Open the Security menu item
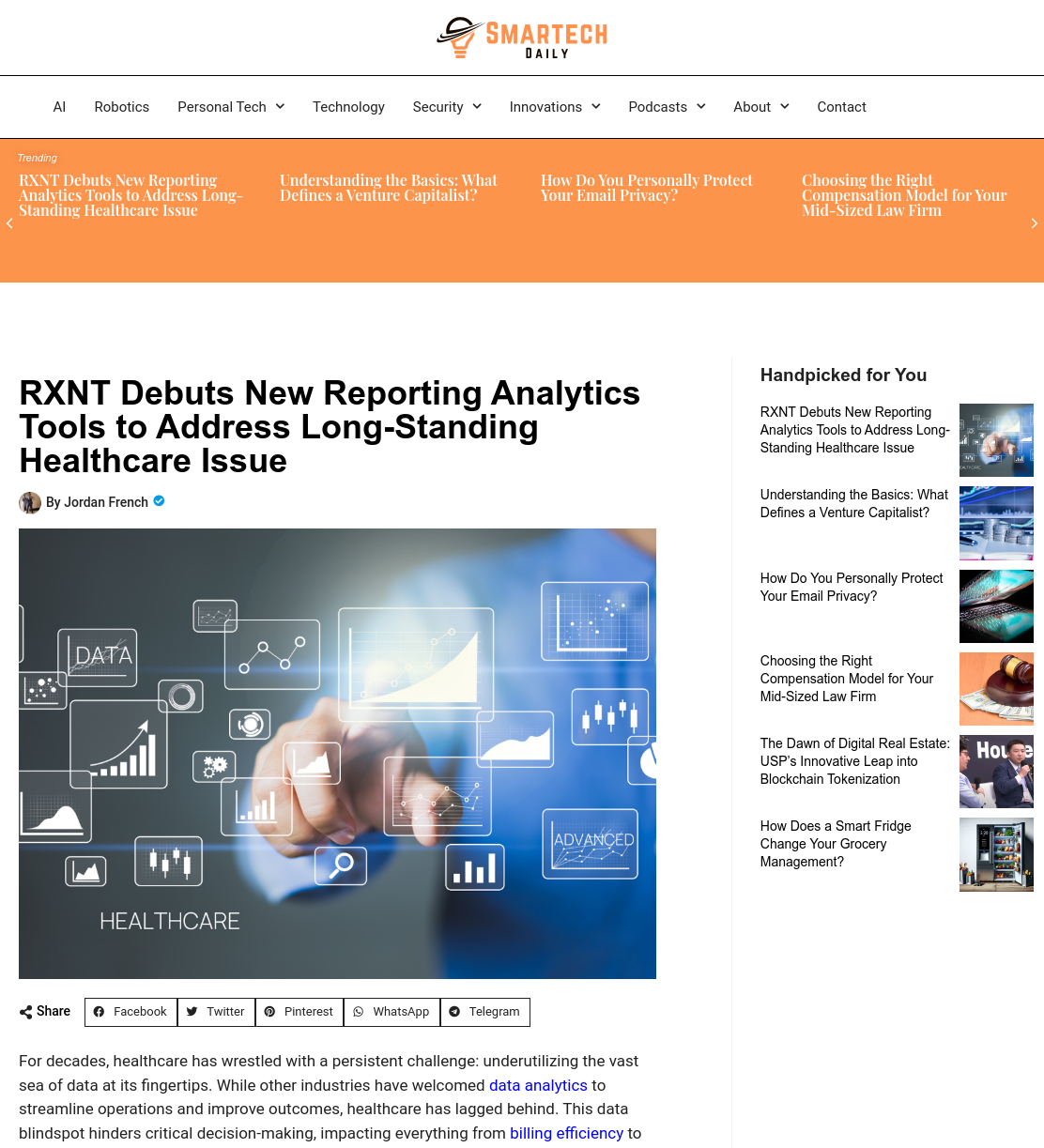 click(x=438, y=107)
